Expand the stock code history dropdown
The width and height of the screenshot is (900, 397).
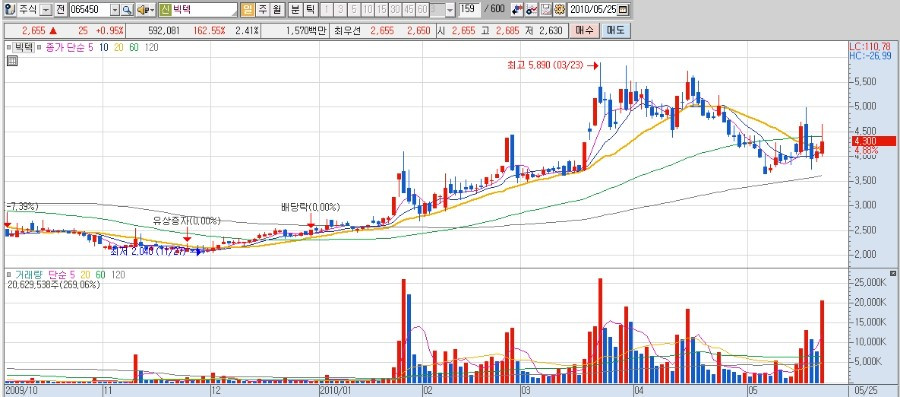click(x=114, y=10)
